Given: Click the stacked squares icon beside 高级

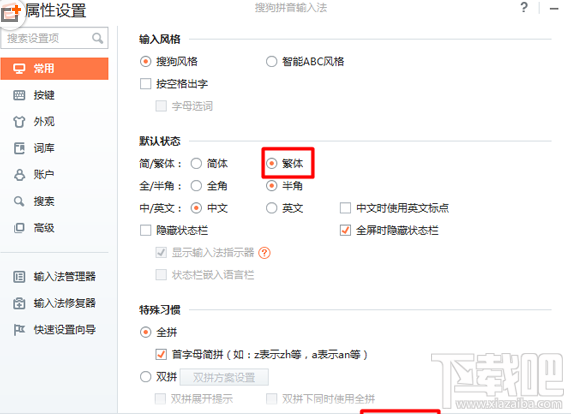Looking at the screenshot, I should click(x=19, y=228).
